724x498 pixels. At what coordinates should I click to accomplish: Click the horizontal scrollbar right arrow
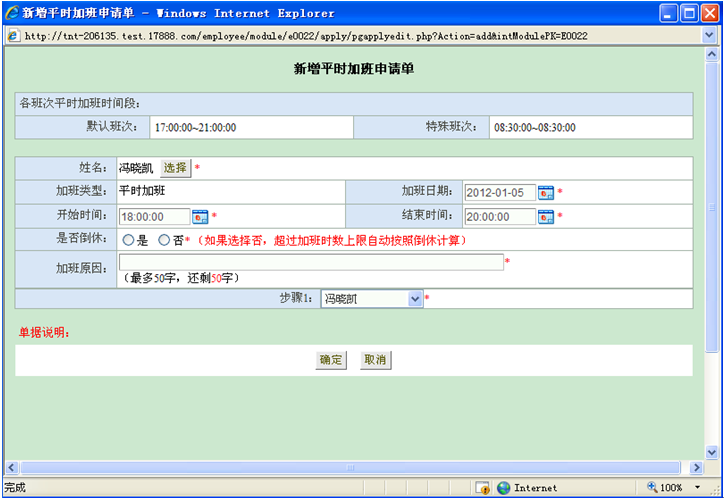click(696, 467)
